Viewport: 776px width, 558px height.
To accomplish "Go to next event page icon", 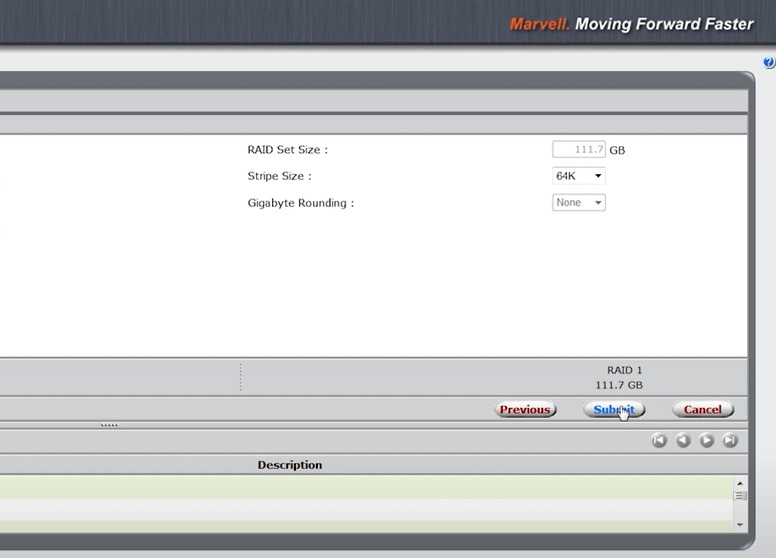I will (707, 440).
